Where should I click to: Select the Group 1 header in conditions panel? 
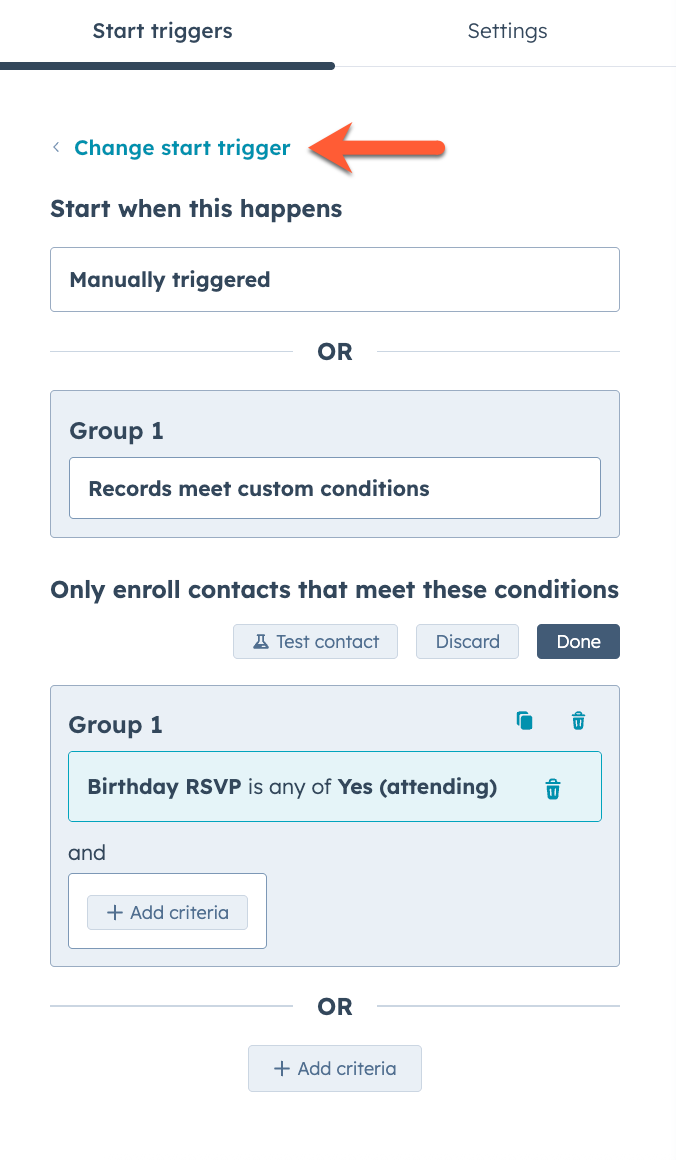coord(116,724)
